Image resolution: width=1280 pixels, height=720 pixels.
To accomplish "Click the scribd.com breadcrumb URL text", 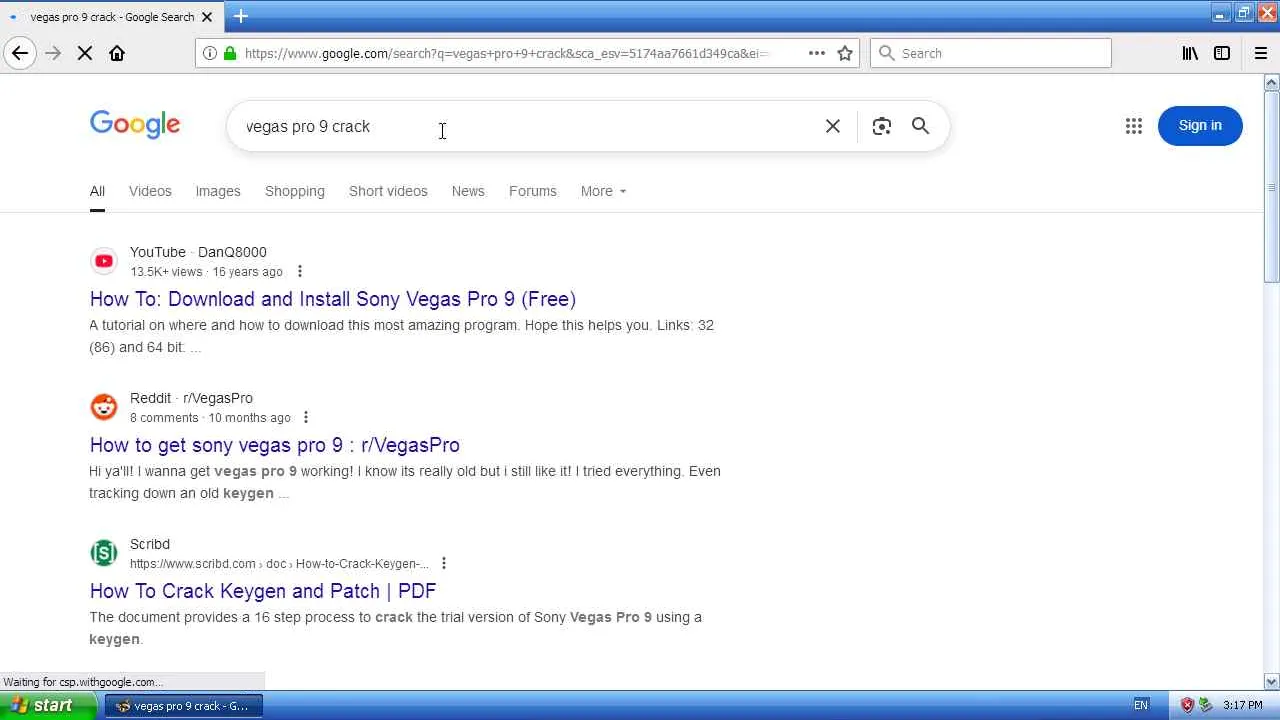I will coord(279,564).
